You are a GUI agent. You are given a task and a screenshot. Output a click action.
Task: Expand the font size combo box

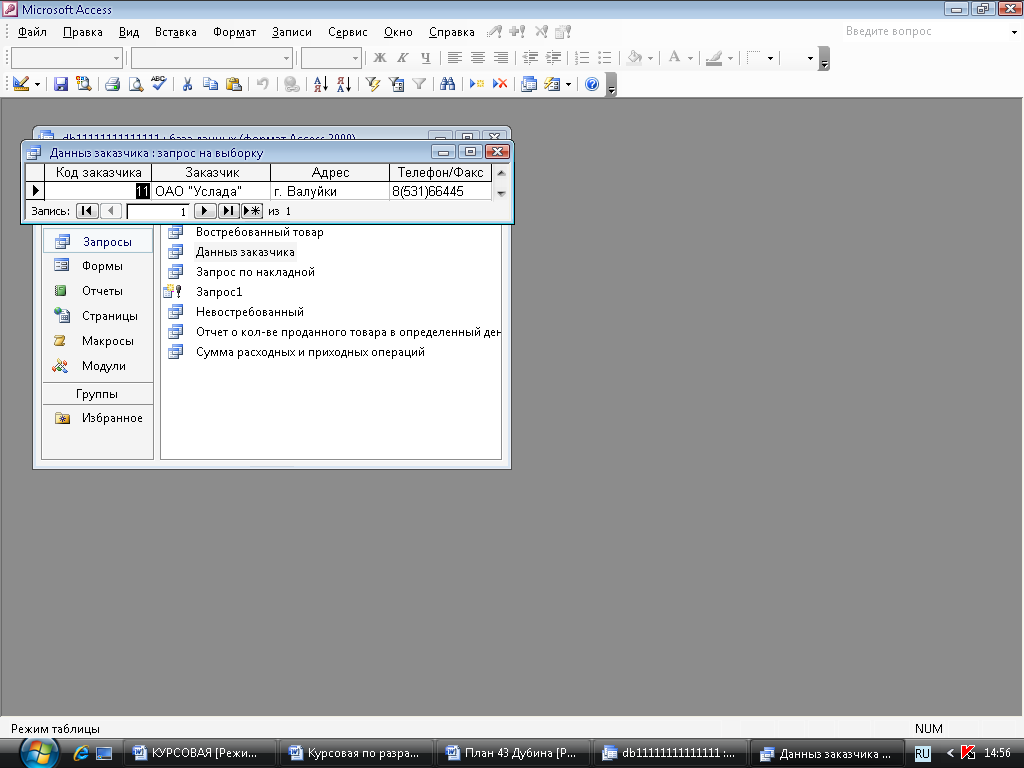pyautogui.click(x=355, y=58)
